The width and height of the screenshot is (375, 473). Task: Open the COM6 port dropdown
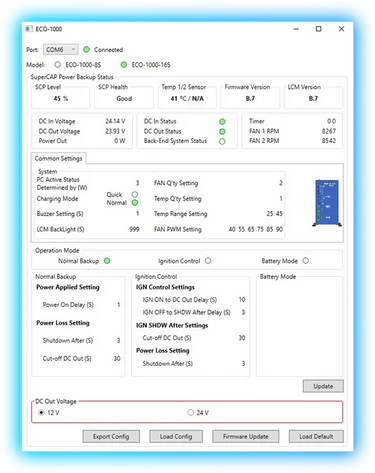coord(60,50)
